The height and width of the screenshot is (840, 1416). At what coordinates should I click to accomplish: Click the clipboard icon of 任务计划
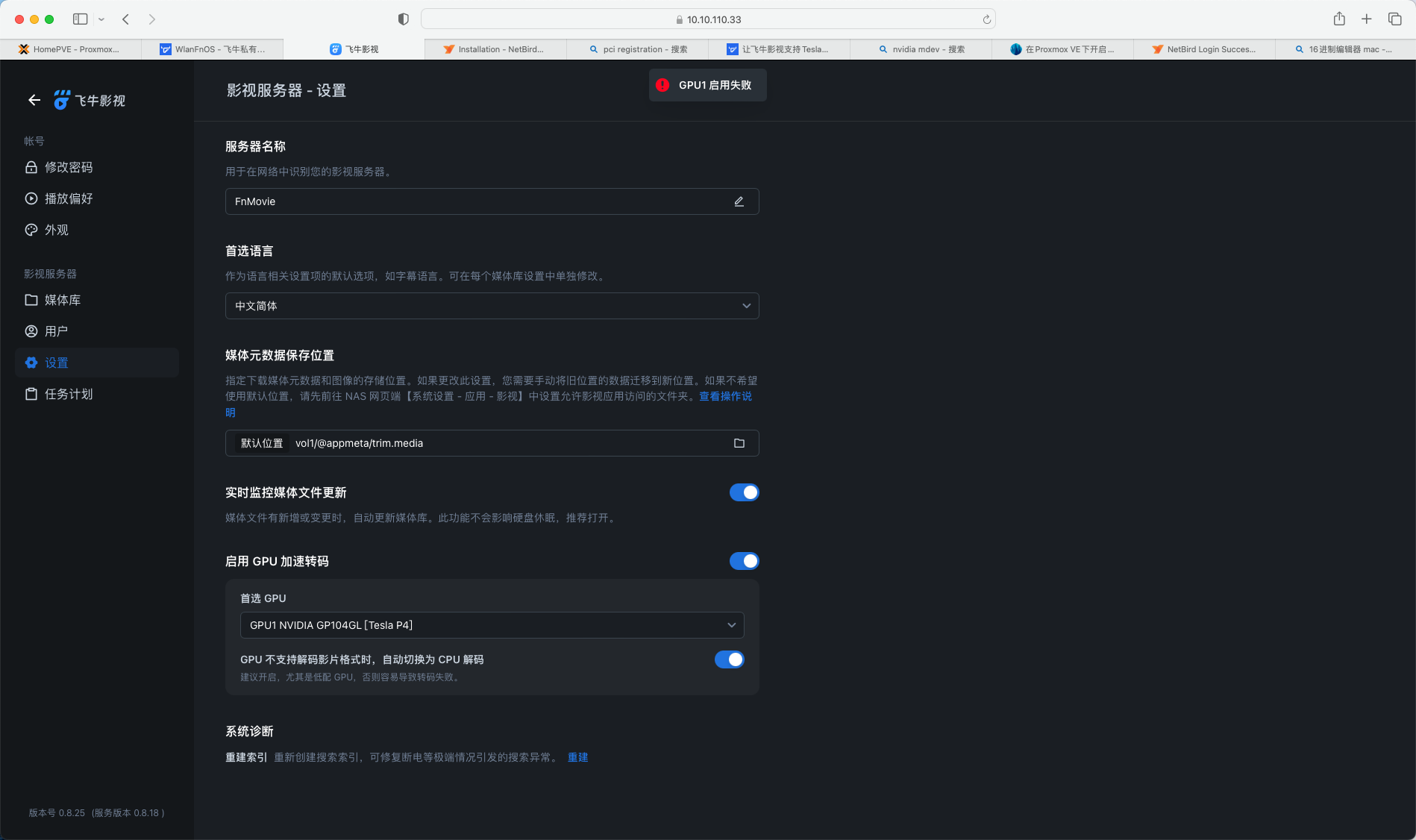31,394
